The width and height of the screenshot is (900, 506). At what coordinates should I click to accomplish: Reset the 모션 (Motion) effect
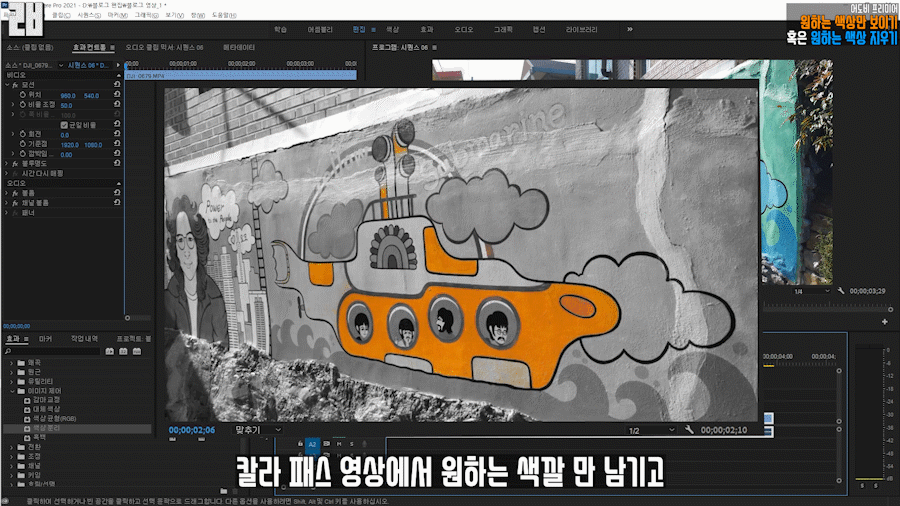pos(117,84)
